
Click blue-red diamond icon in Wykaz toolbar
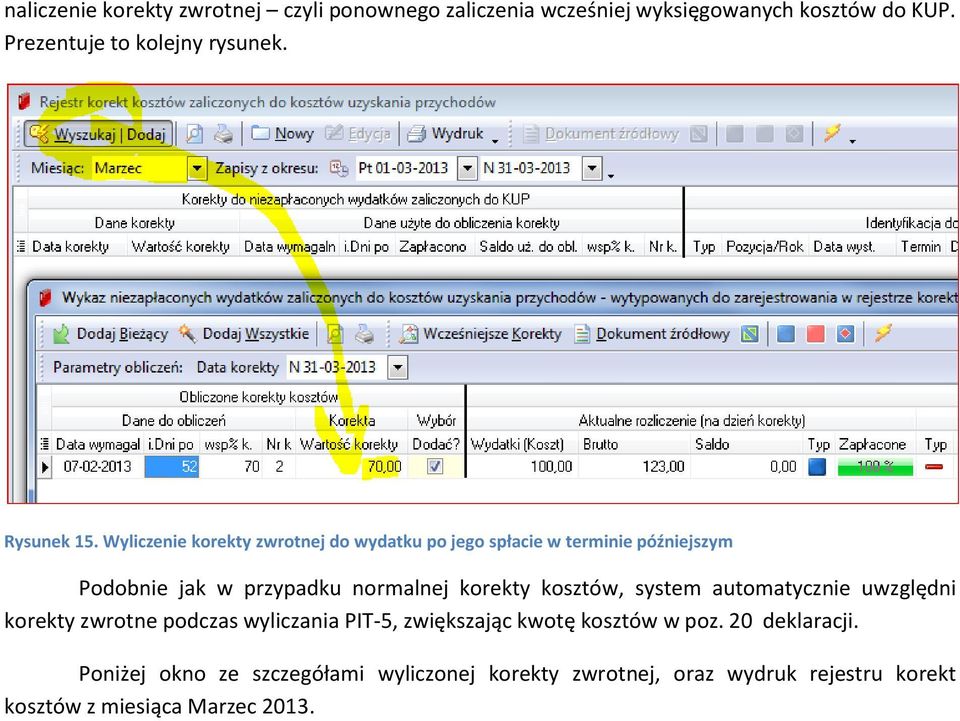845,334
